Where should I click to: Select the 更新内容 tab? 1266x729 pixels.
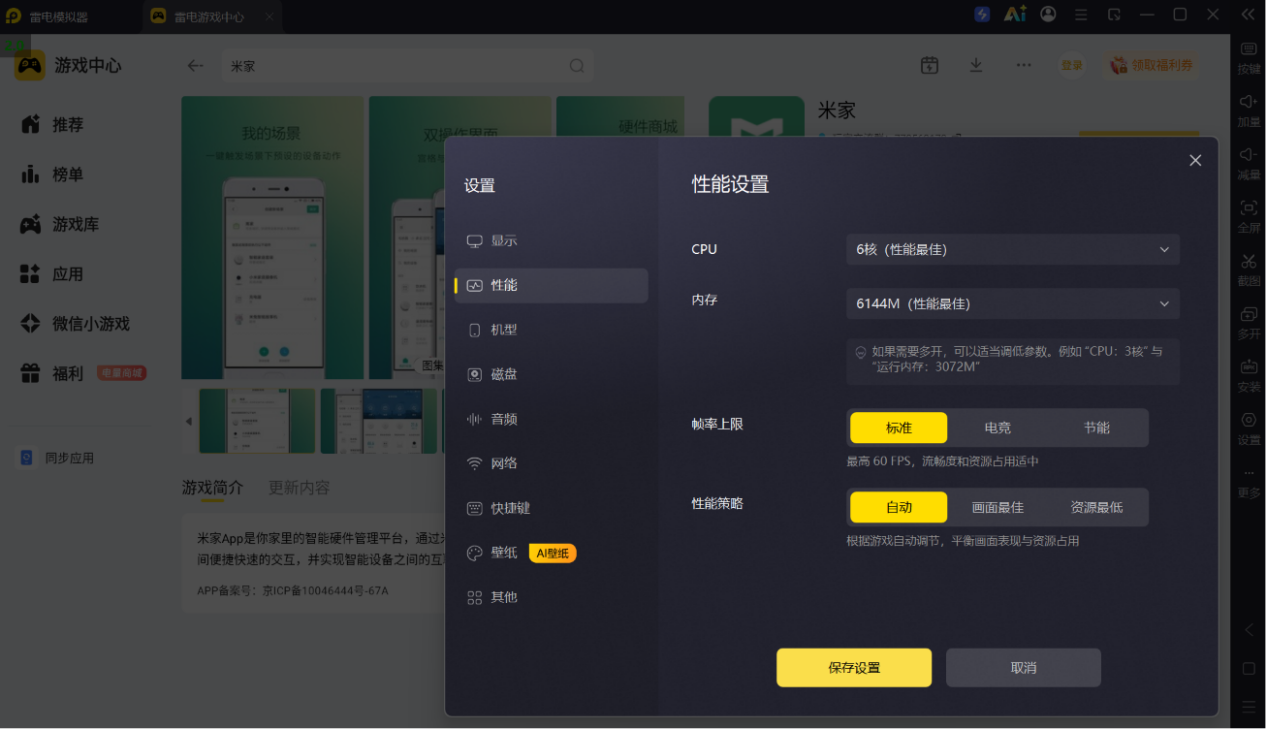tap(298, 488)
